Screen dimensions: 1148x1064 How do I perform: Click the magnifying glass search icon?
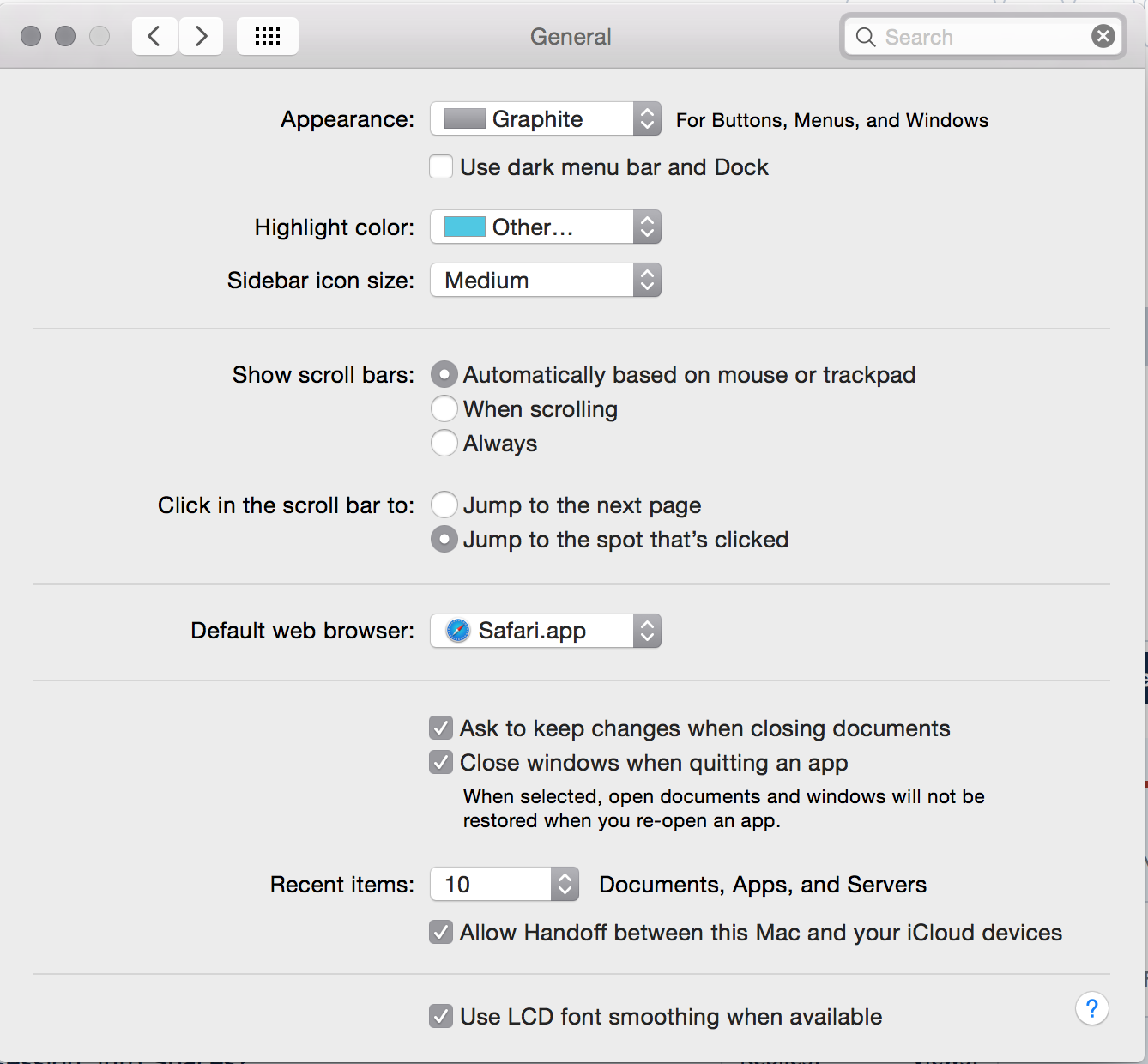click(866, 37)
